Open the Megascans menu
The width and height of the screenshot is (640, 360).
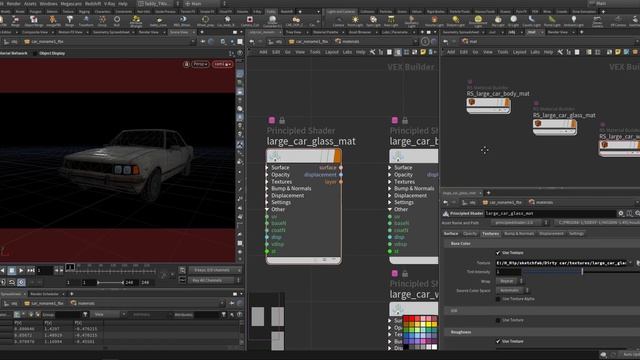(x=71, y=4)
